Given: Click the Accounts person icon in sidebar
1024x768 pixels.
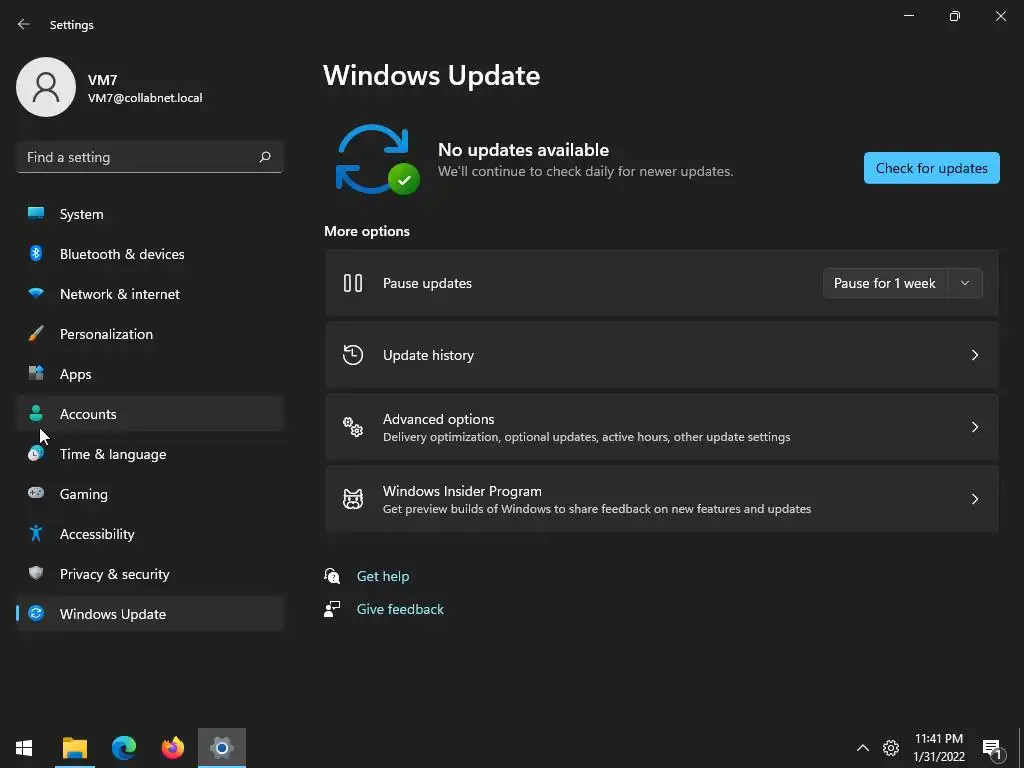Looking at the screenshot, I should (36, 413).
